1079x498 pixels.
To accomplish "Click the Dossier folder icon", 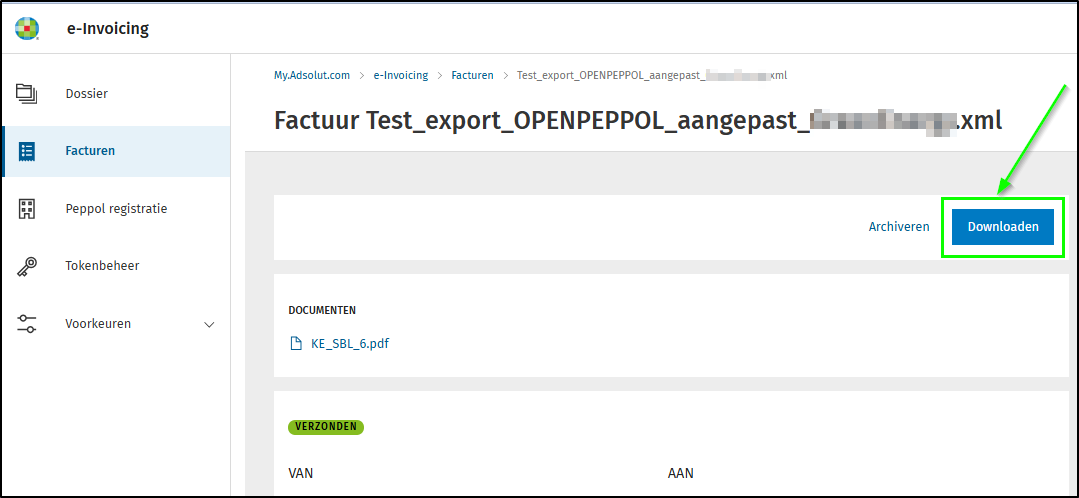I will [27, 94].
